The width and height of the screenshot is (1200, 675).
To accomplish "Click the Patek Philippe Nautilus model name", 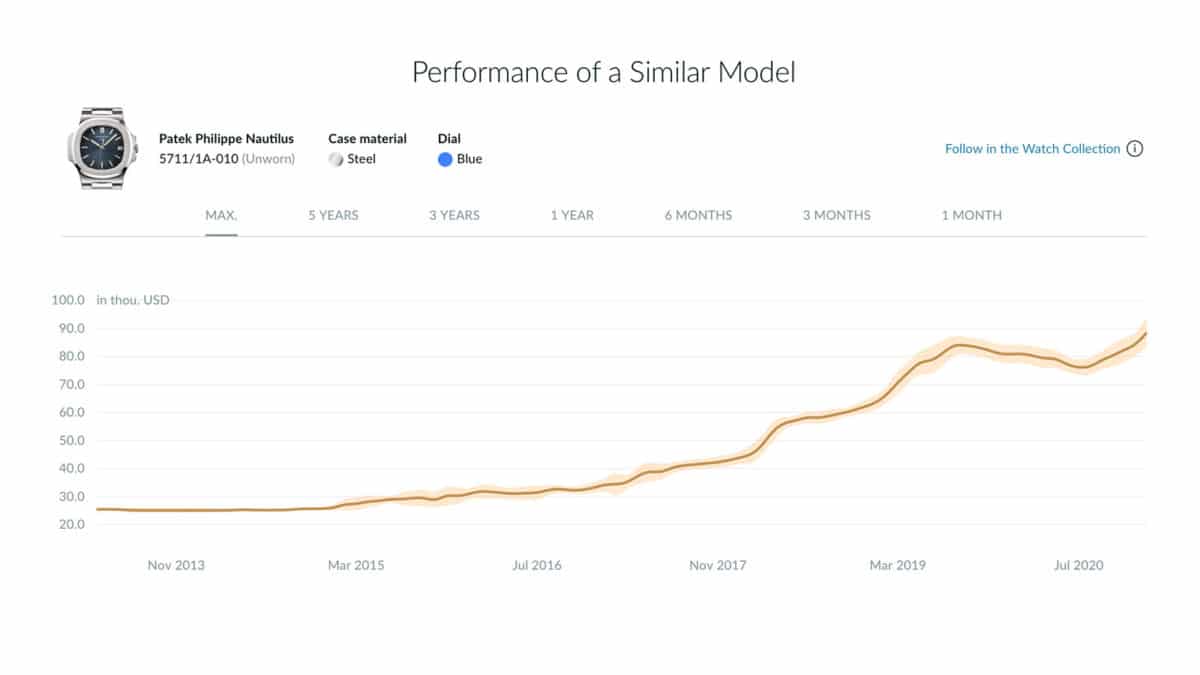I will click(x=226, y=139).
